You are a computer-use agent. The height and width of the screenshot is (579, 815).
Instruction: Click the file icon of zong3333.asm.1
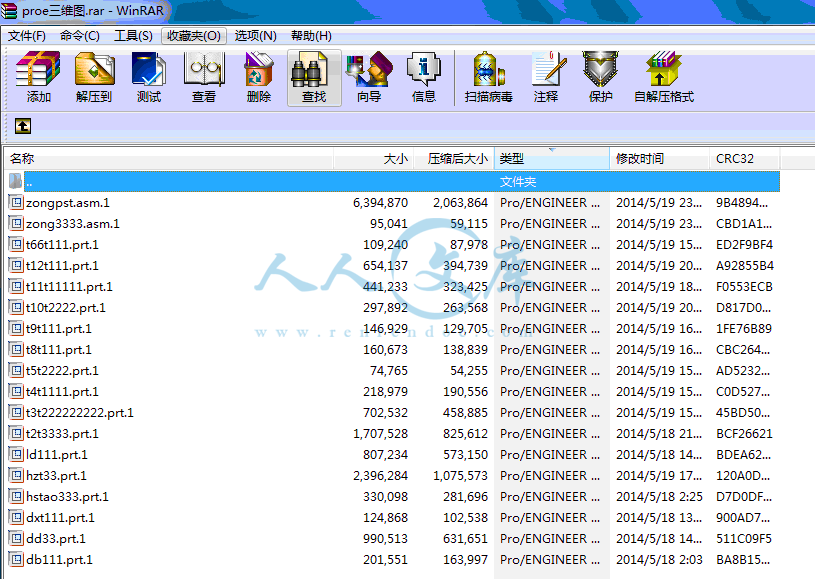tap(17, 223)
